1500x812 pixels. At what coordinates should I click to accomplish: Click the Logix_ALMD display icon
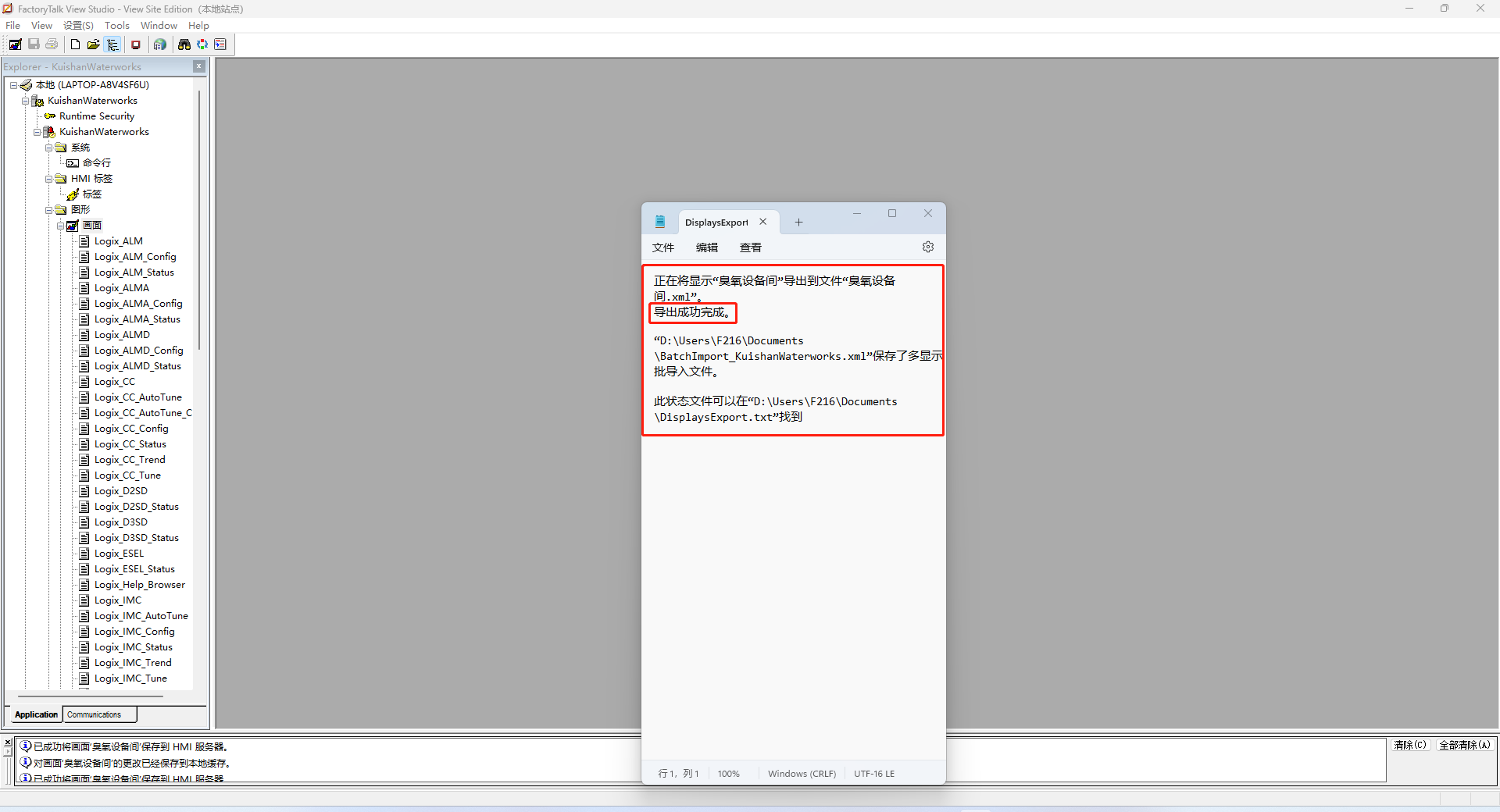(x=84, y=335)
